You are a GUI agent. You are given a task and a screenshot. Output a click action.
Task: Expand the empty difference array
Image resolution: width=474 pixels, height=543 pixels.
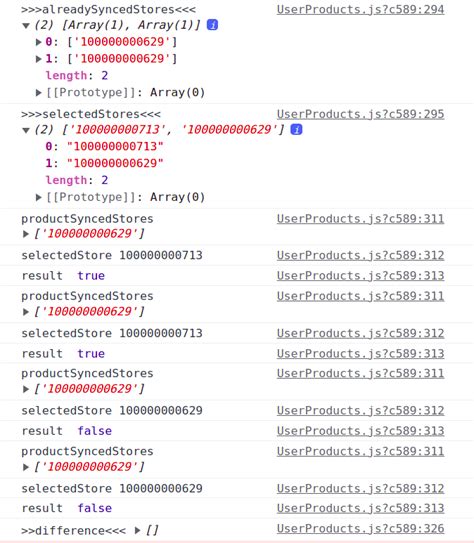pos(137,530)
